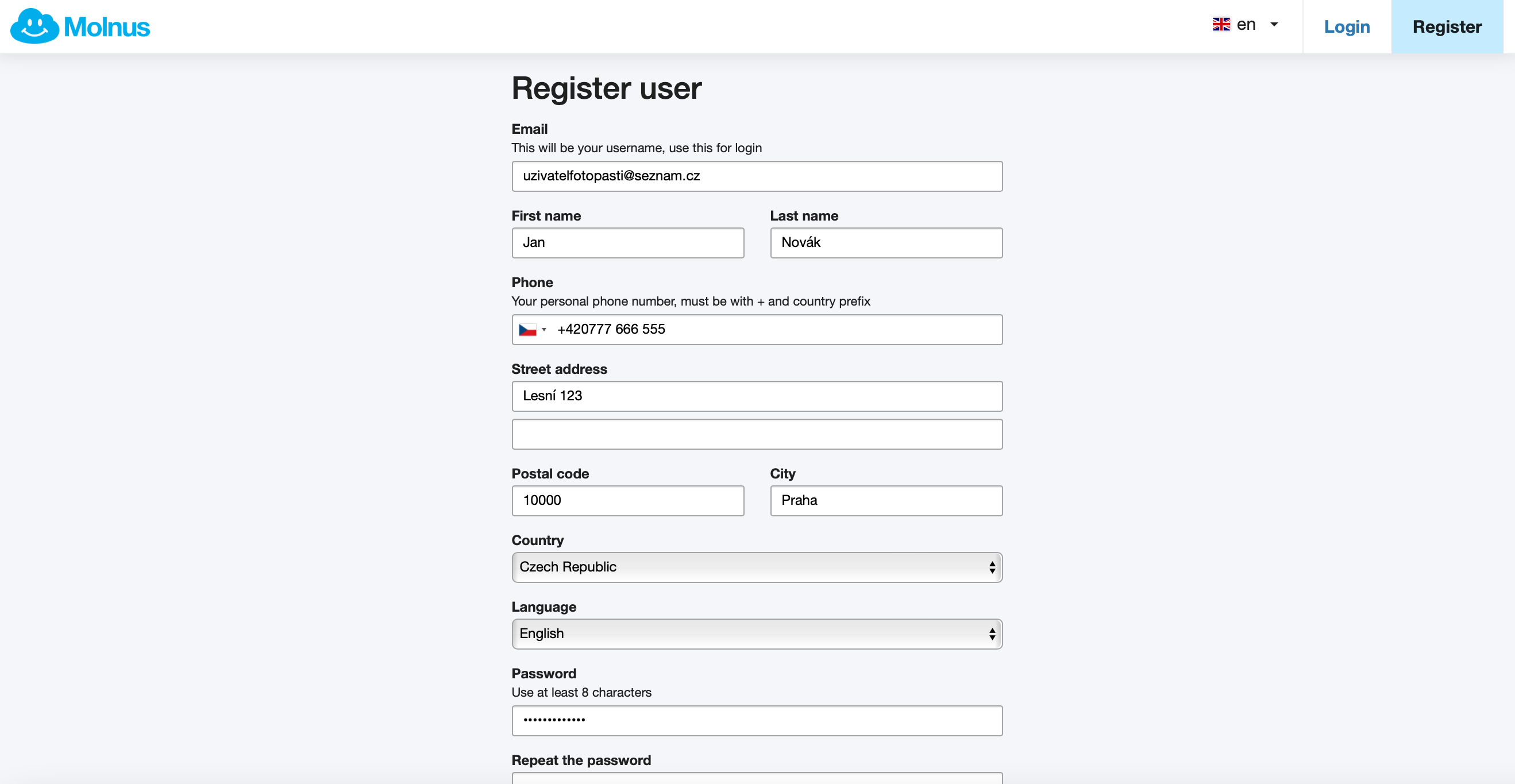The width and height of the screenshot is (1515, 784).
Task: Click the Molnus cloud logo icon
Action: pyautogui.click(x=34, y=26)
